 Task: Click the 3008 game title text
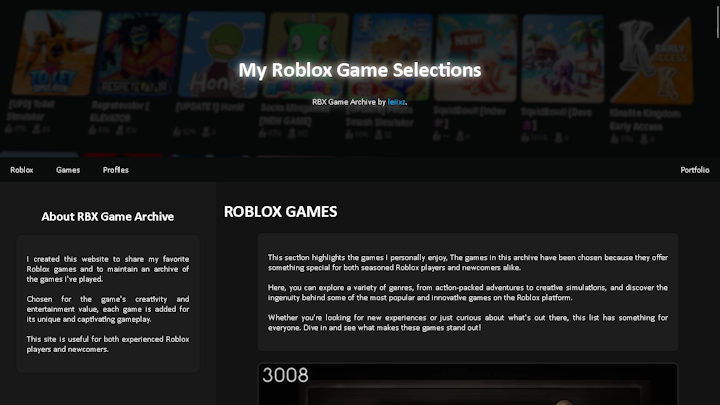285,375
